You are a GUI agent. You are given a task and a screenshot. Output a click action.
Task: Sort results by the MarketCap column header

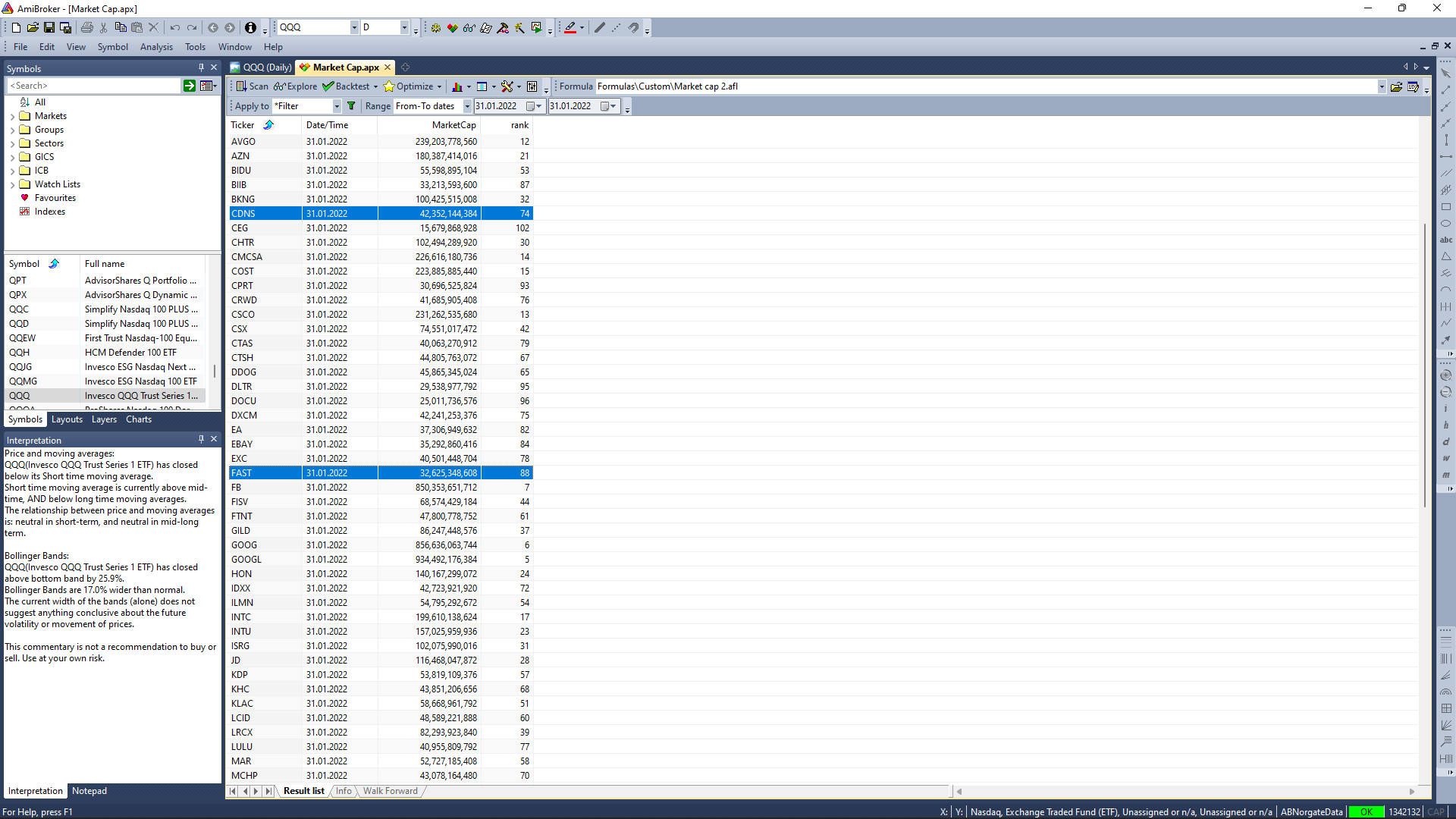click(453, 125)
